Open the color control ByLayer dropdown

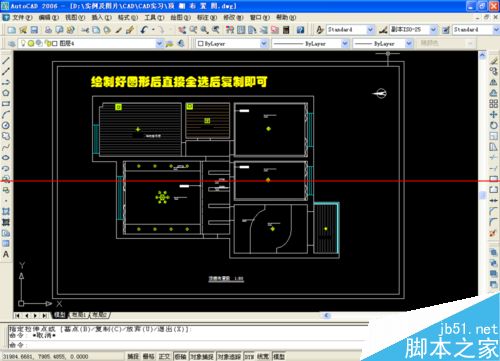click(264, 43)
